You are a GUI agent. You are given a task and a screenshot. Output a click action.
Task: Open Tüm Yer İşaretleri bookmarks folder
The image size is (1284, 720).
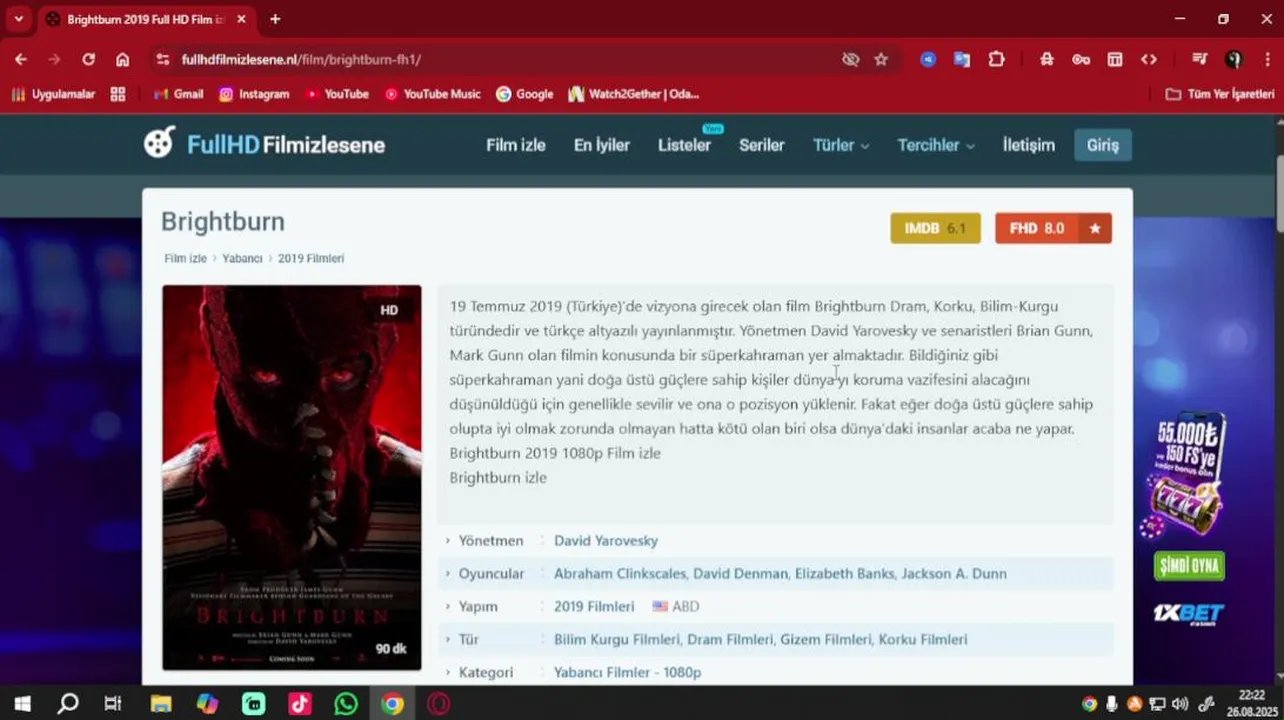(x=1220, y=94)
